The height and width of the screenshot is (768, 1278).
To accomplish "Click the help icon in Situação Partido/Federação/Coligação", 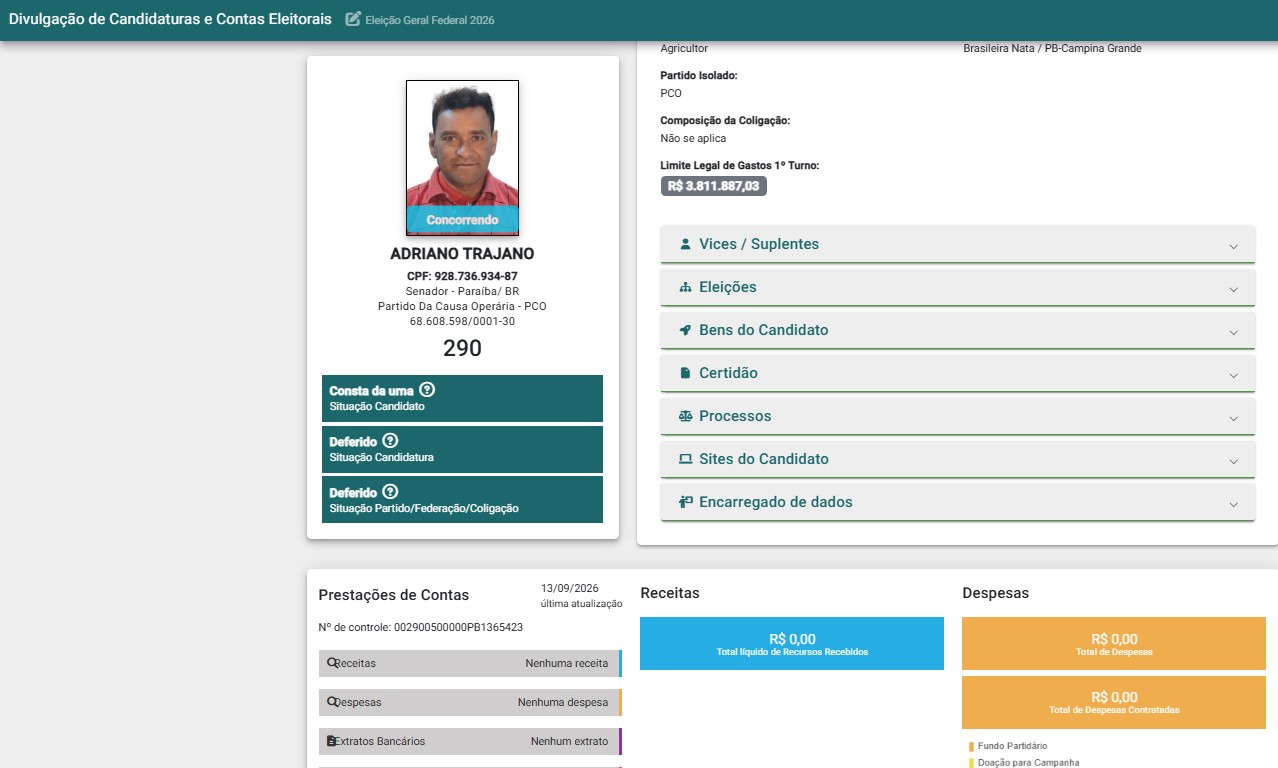I will [391, 491].
